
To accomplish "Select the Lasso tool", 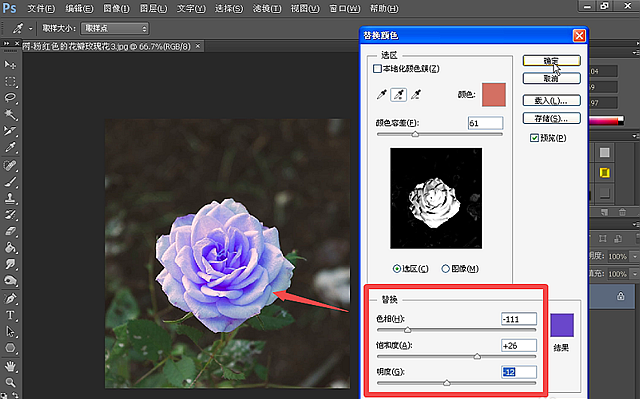I will [10, 98].
